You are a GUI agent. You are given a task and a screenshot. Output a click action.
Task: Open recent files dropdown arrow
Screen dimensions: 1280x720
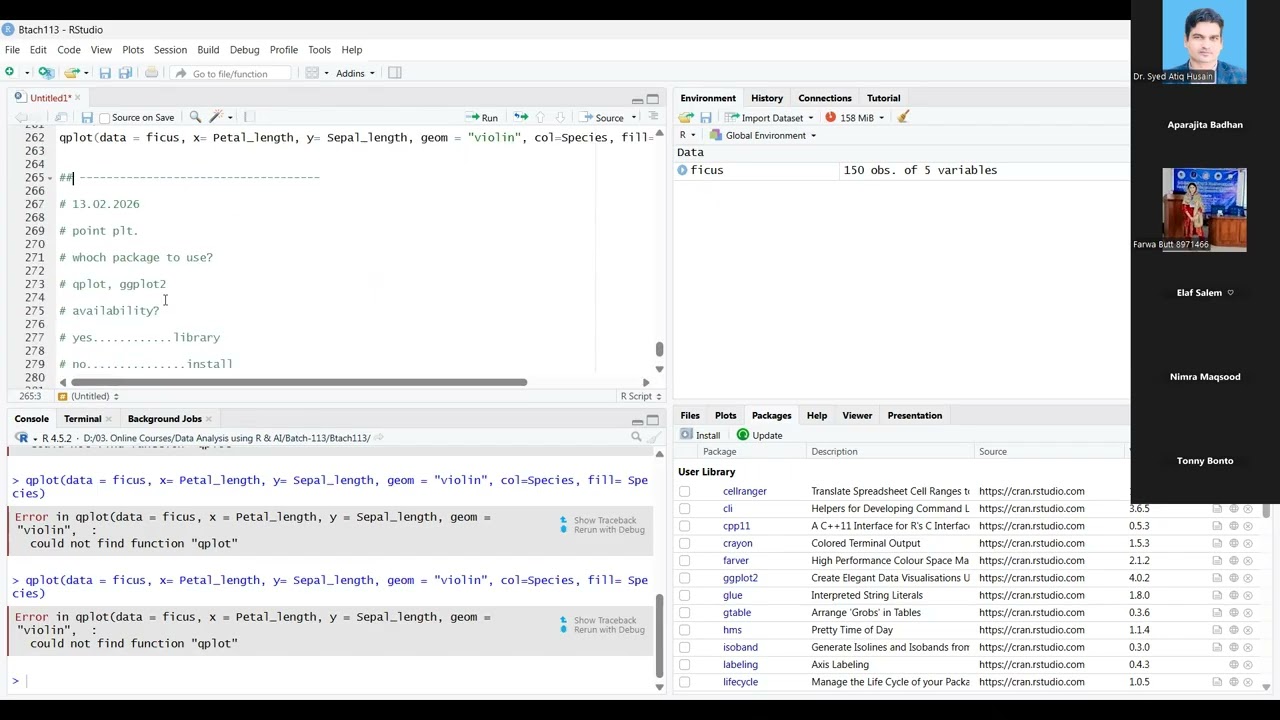[87, 73]
